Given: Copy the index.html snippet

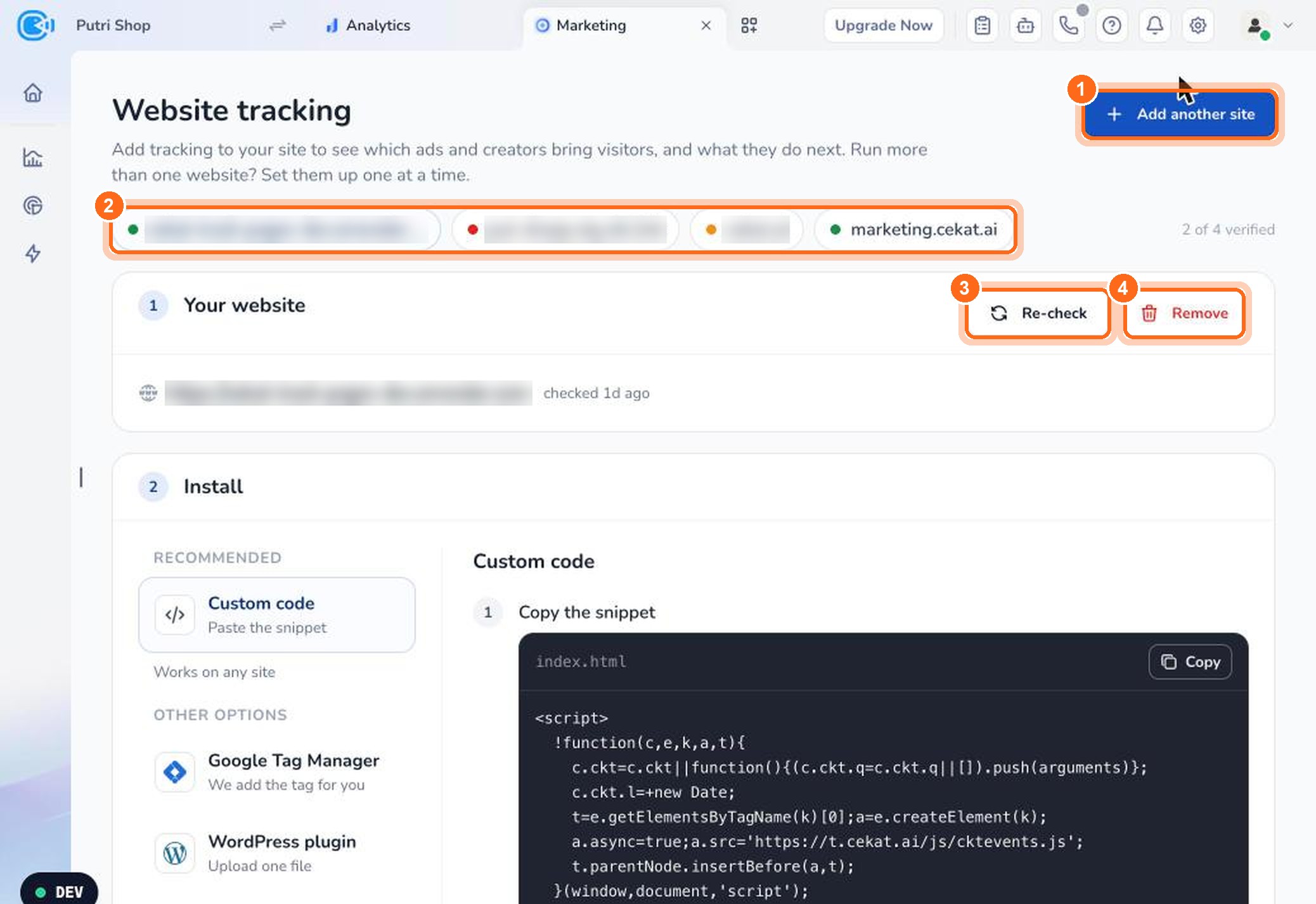Looking at the screenshot, I should (x=1190, y=662).
